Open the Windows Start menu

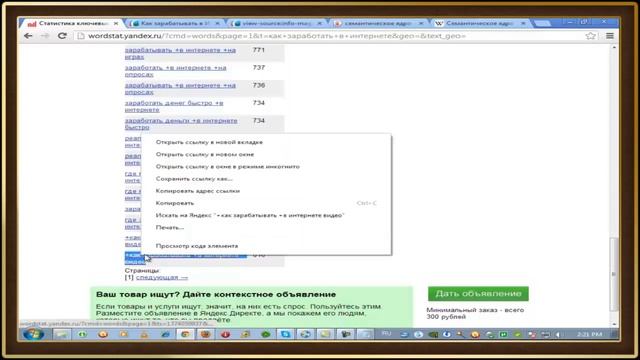[x=33, y=334]
